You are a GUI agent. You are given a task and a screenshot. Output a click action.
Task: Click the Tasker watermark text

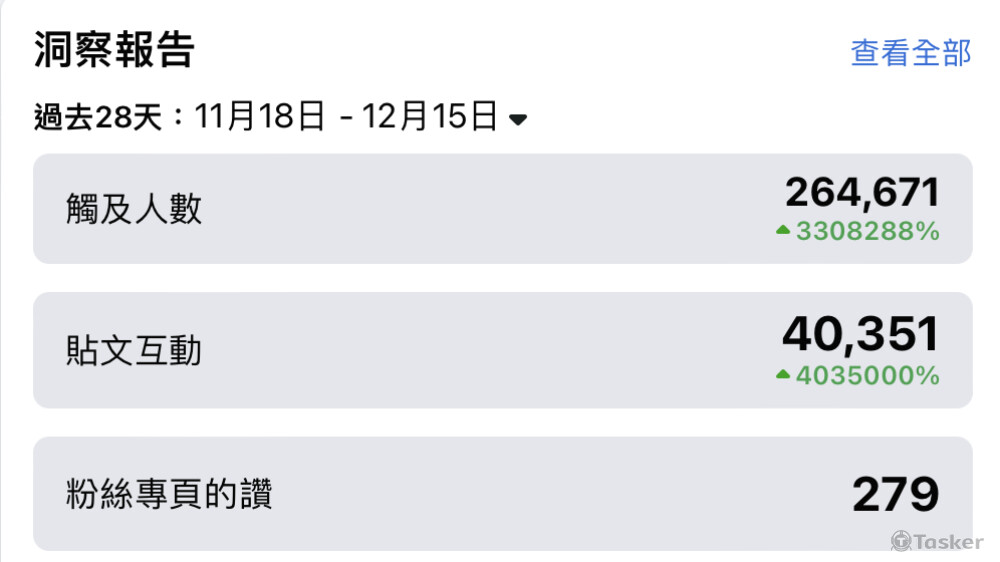click(x=948, y=542)
